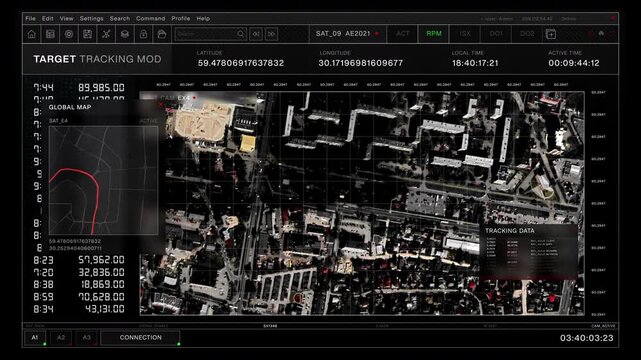Click the red record dot beside SAT_09 AE2021

(377, 34)
